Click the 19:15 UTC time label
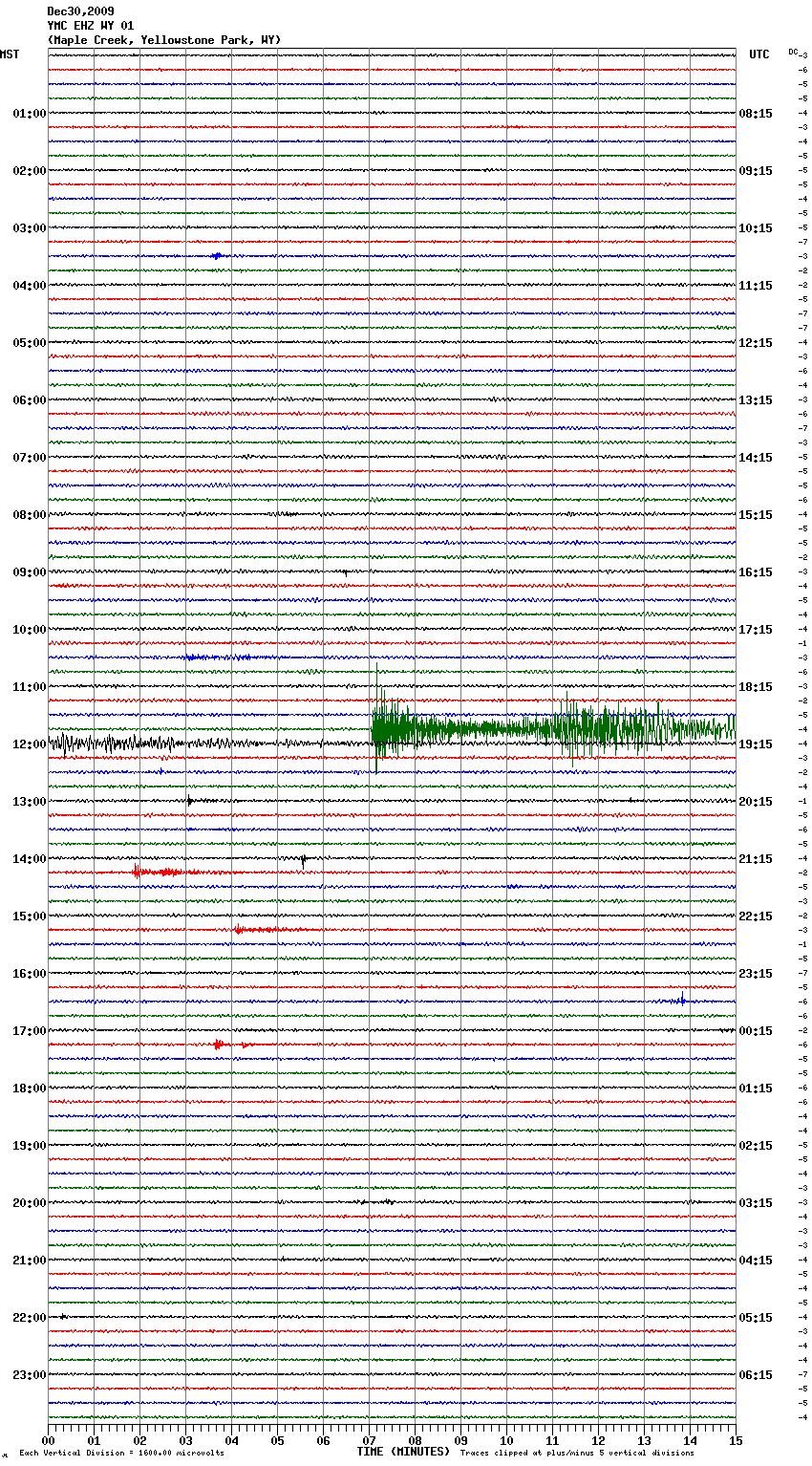The width and height of the screenshot is (812, 1466). click(756, 744)
